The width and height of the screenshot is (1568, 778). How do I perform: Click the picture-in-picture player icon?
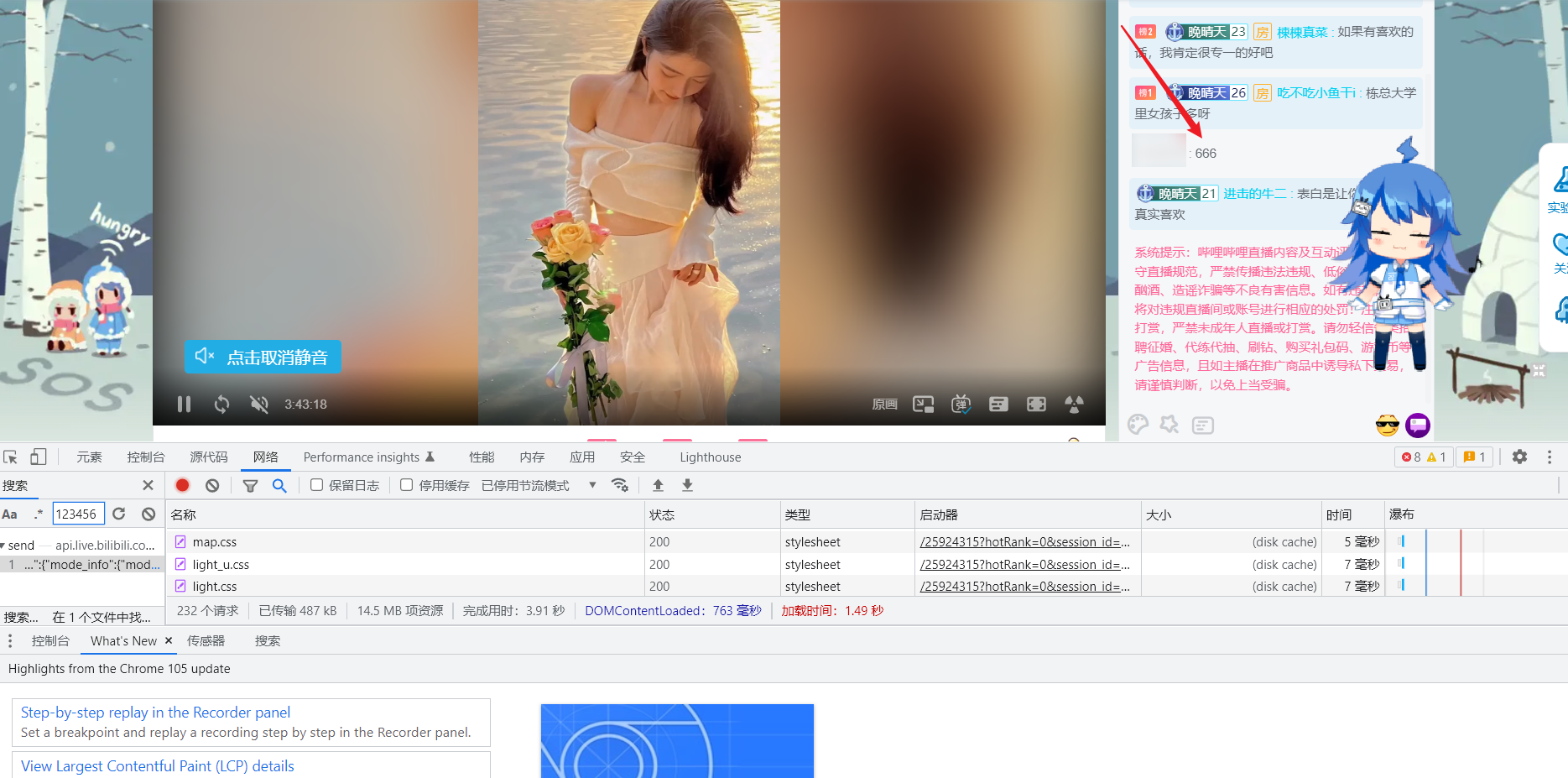tap(923, 405)
